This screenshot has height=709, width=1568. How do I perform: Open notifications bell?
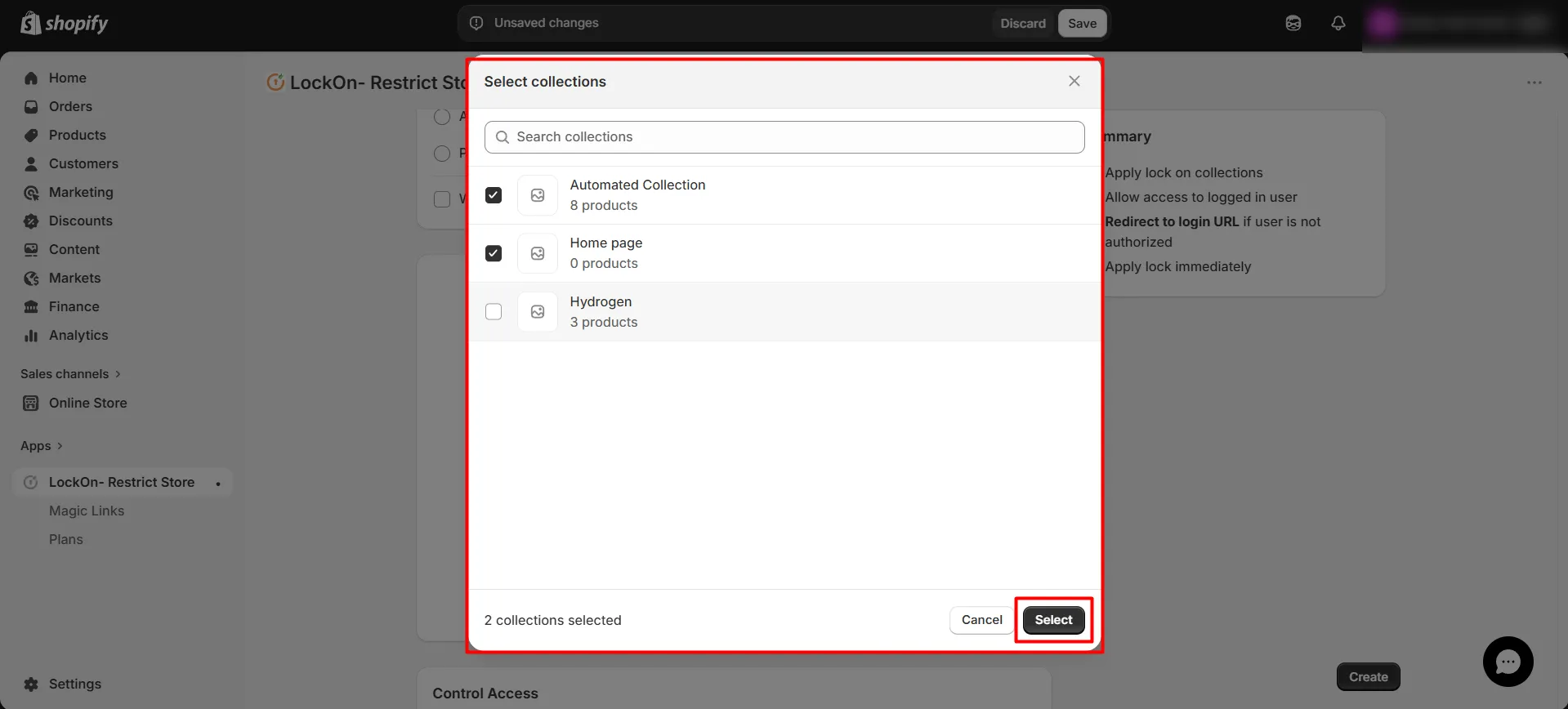click(x=1338, y=23)
